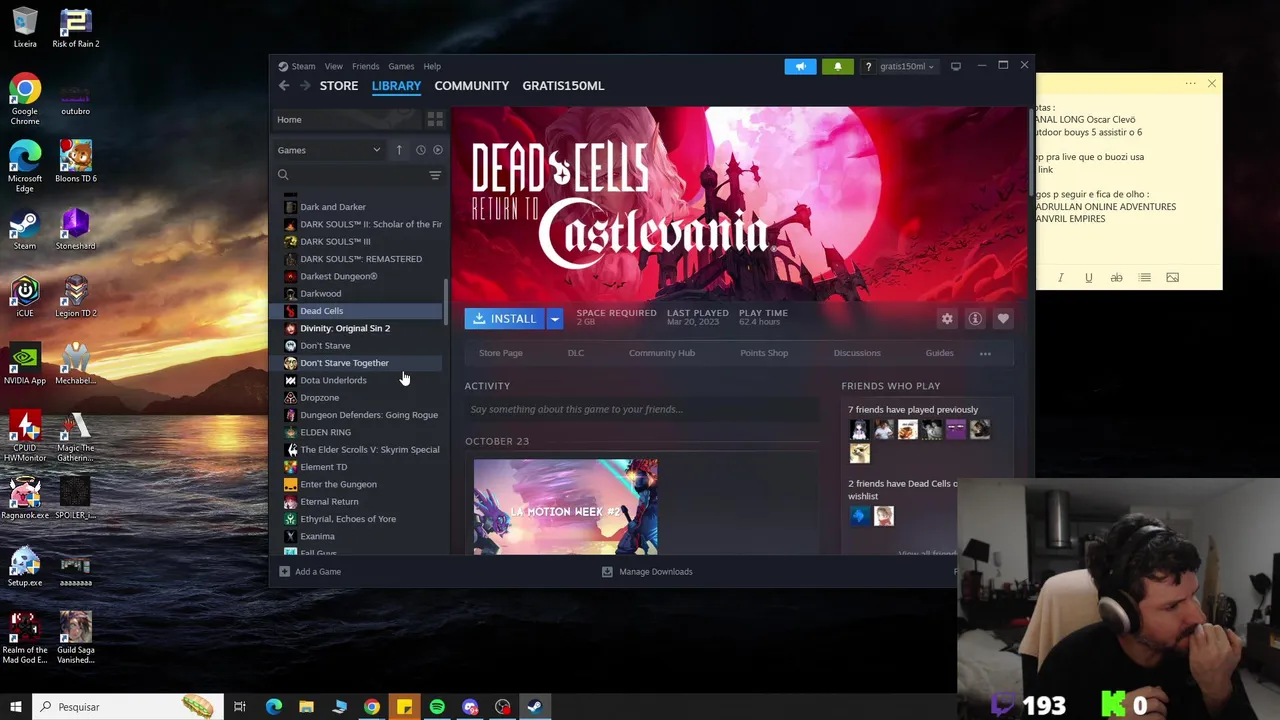Go back with the Steam back arrow
Image resolution: width=1280 pixels, height=720 pixels.
click(x=284, y=86)
